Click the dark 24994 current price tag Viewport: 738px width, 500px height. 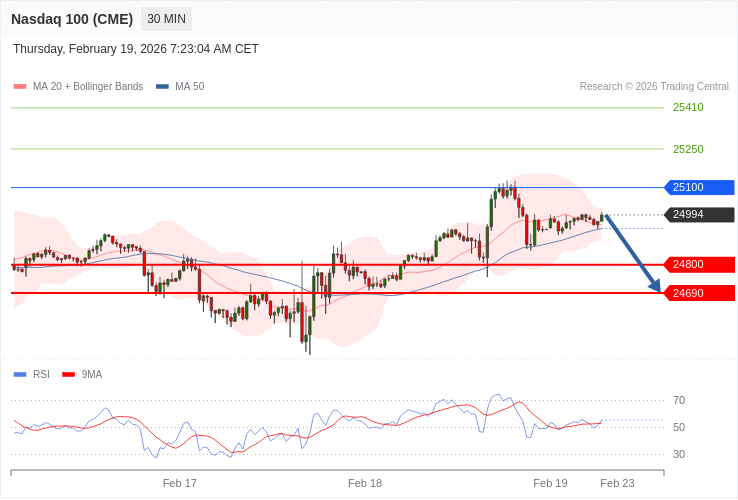point(698,214)
